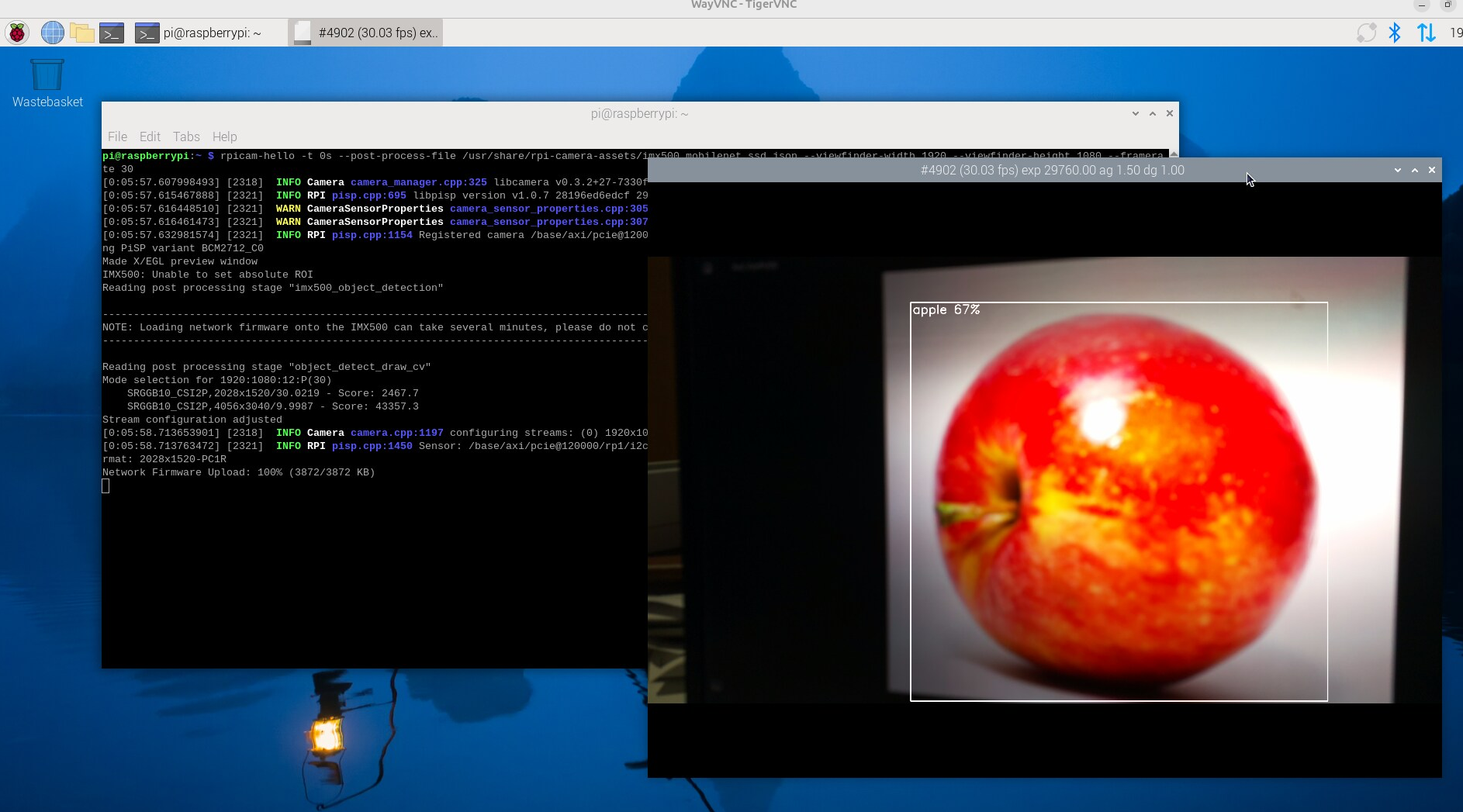Click the apple 67% detection label
This screenshot has width=1463, height=812.
946,309
